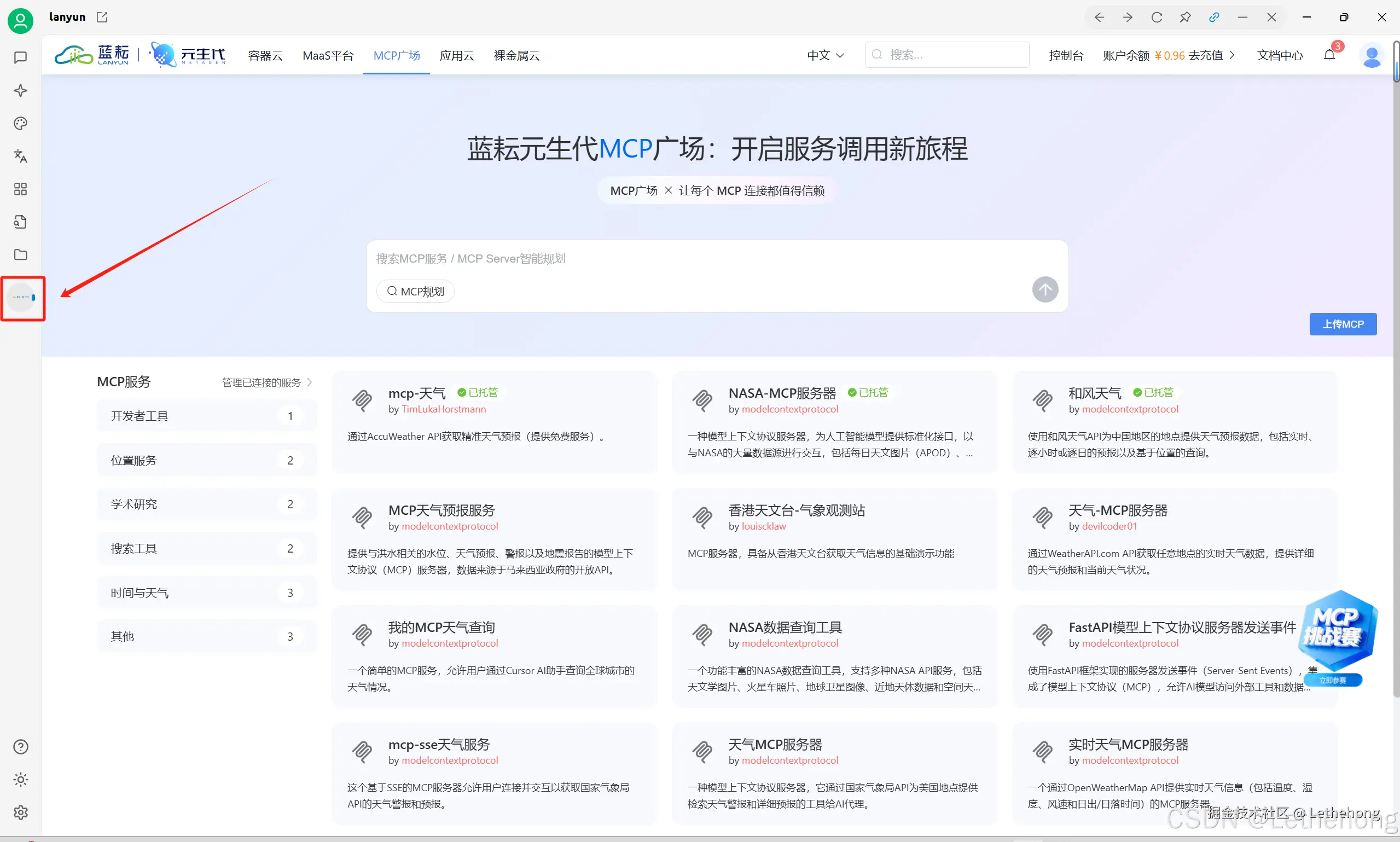Open the apps grid icon in sidebar

pyautogui.click(x=20, y=189)
